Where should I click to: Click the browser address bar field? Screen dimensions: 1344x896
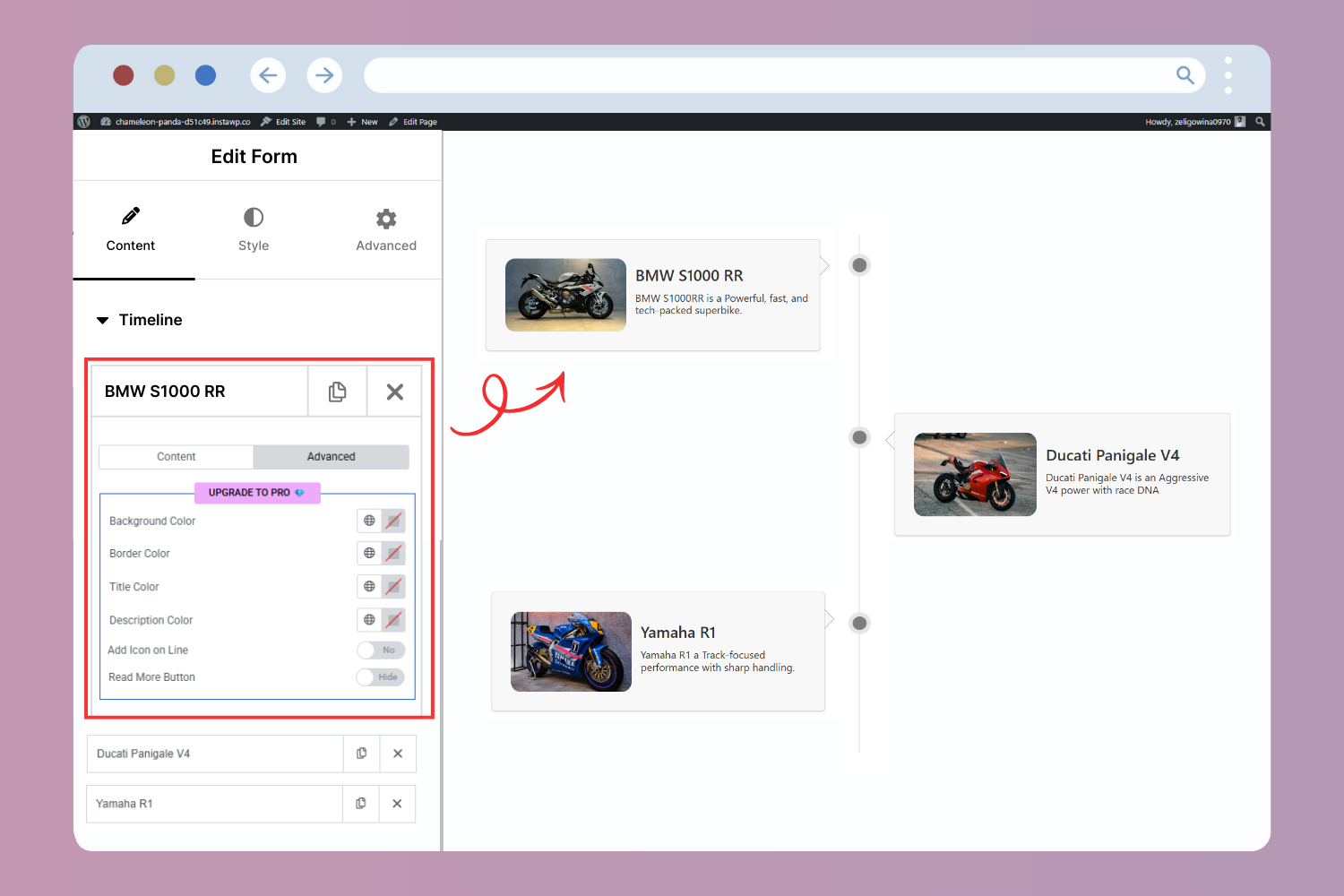(x=784, y=75)
